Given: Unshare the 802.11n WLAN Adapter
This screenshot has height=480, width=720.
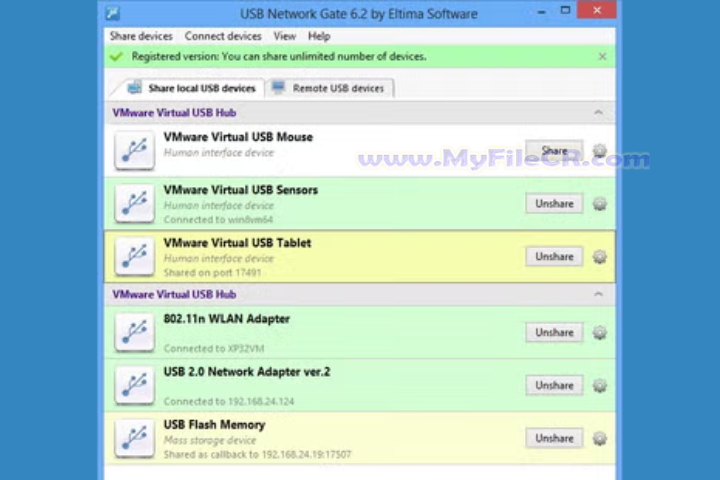Looking at the screenshot, I should pos(554,333).
